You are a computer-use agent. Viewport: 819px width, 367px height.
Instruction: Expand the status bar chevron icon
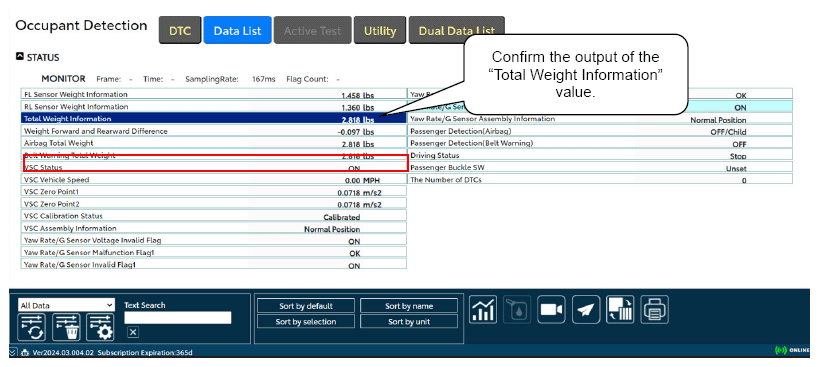[13, 352]
